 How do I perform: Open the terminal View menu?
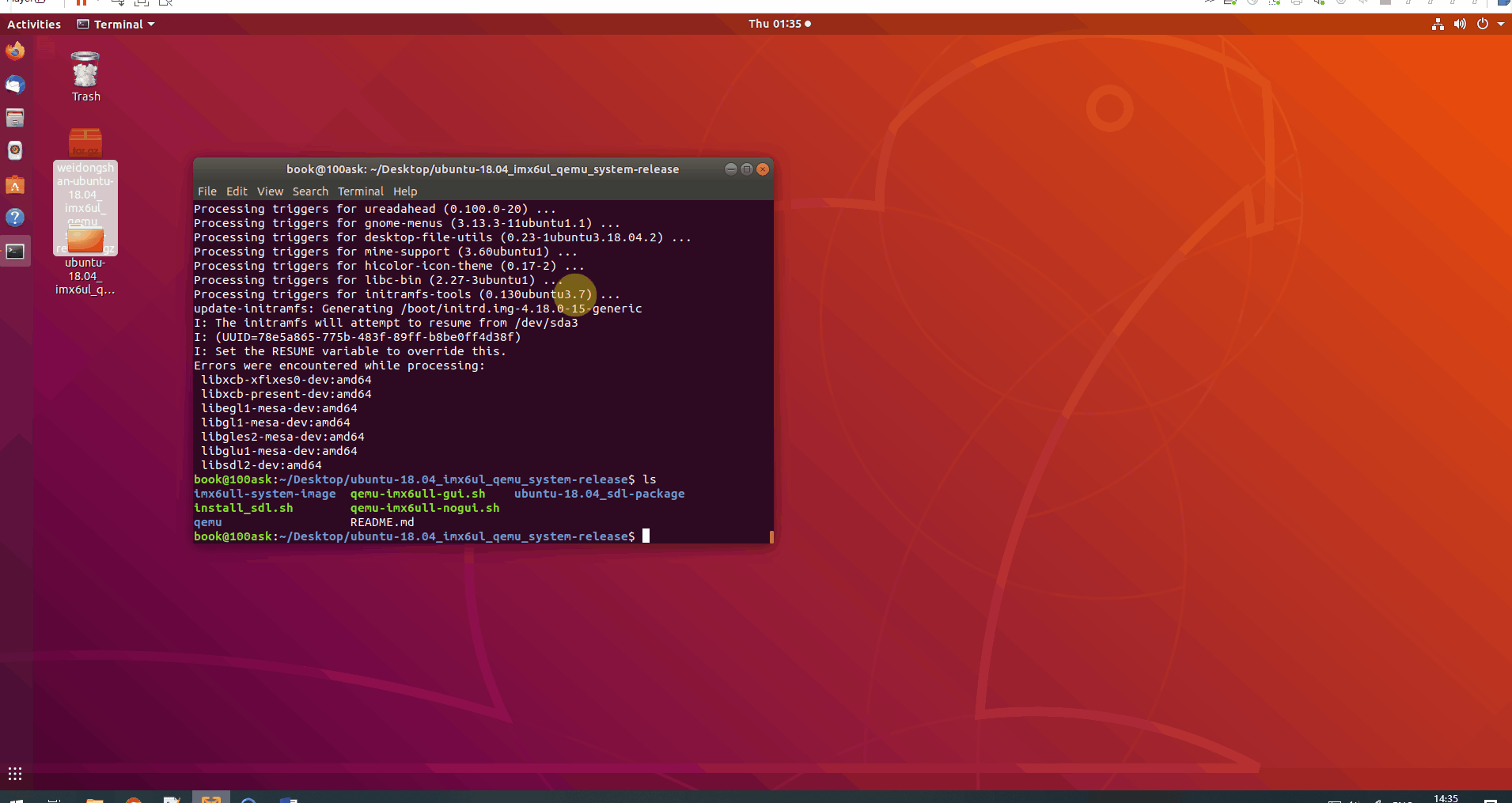pos(270,191)
